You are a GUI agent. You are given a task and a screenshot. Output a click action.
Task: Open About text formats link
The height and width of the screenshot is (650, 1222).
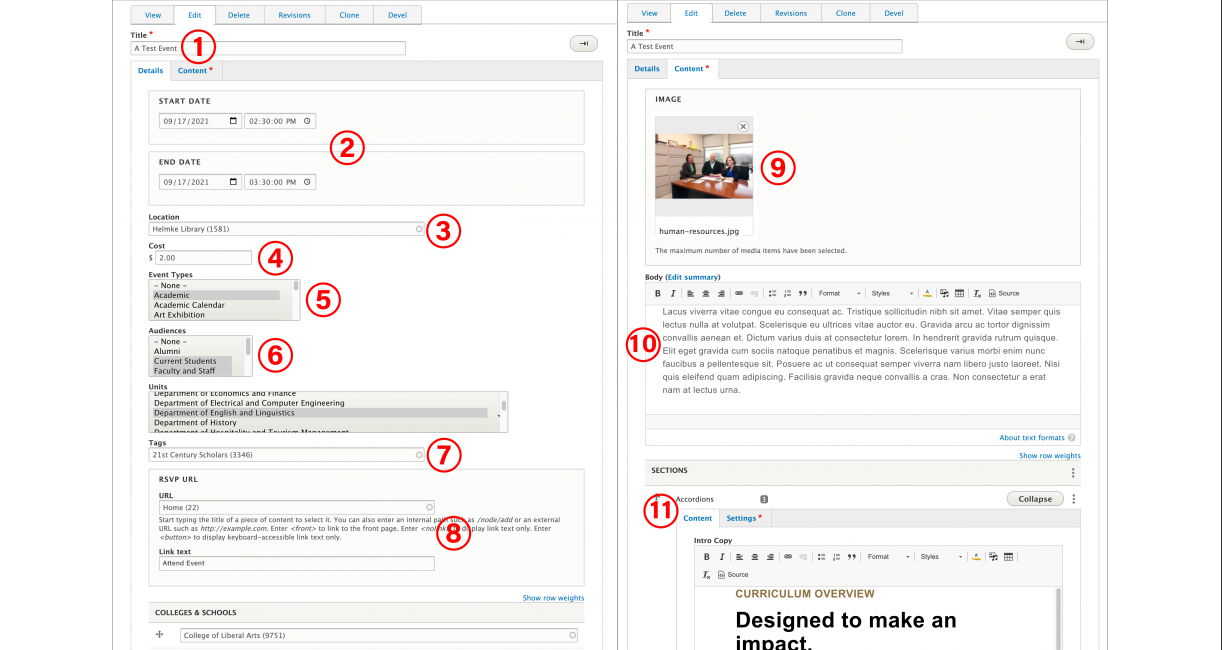(1031, 438)
